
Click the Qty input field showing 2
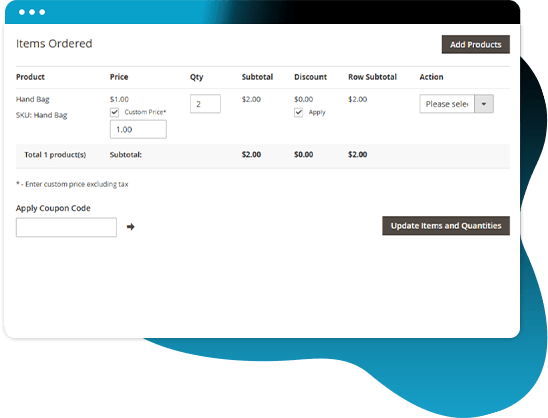pos(205,104)
